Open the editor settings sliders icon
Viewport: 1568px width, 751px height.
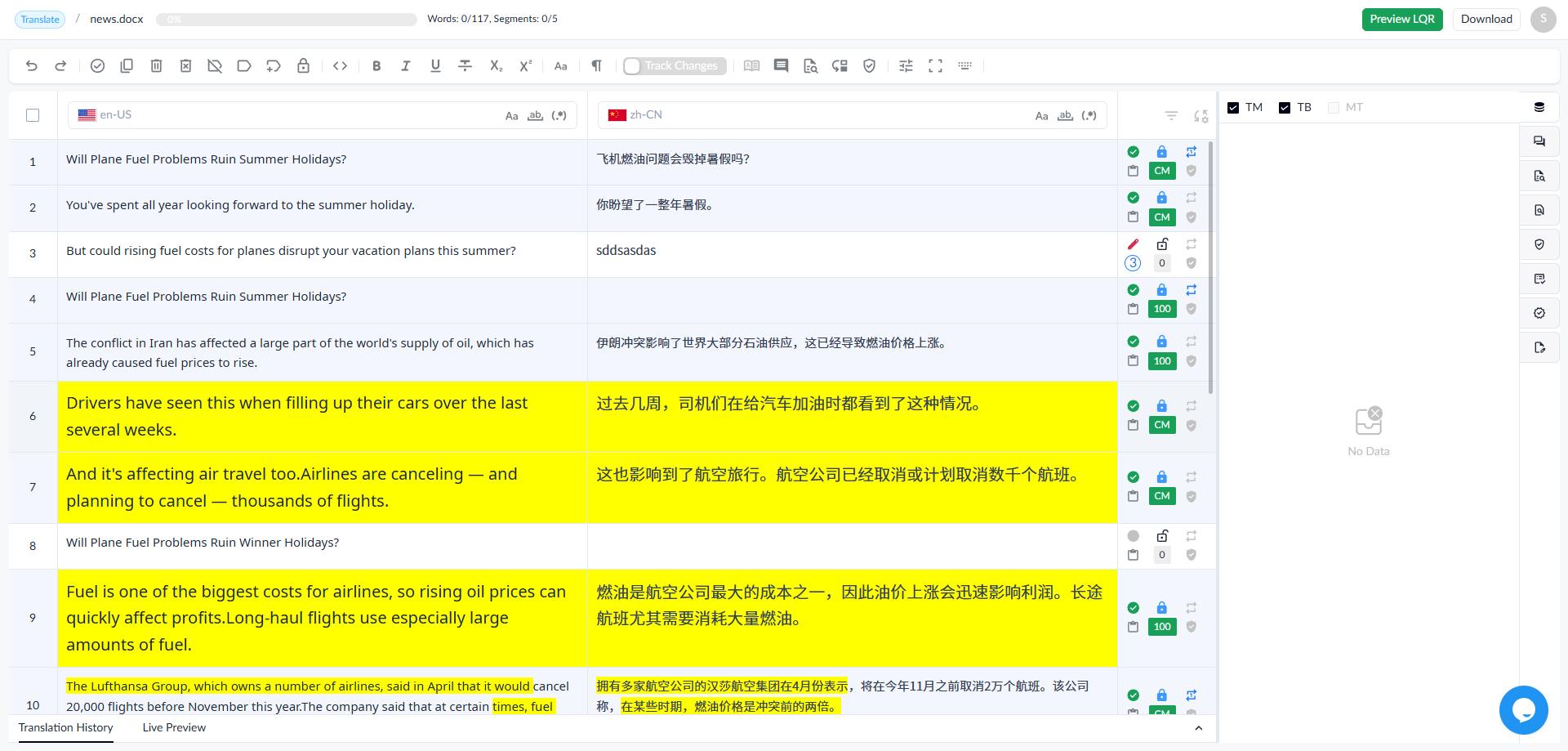[906, 66]
